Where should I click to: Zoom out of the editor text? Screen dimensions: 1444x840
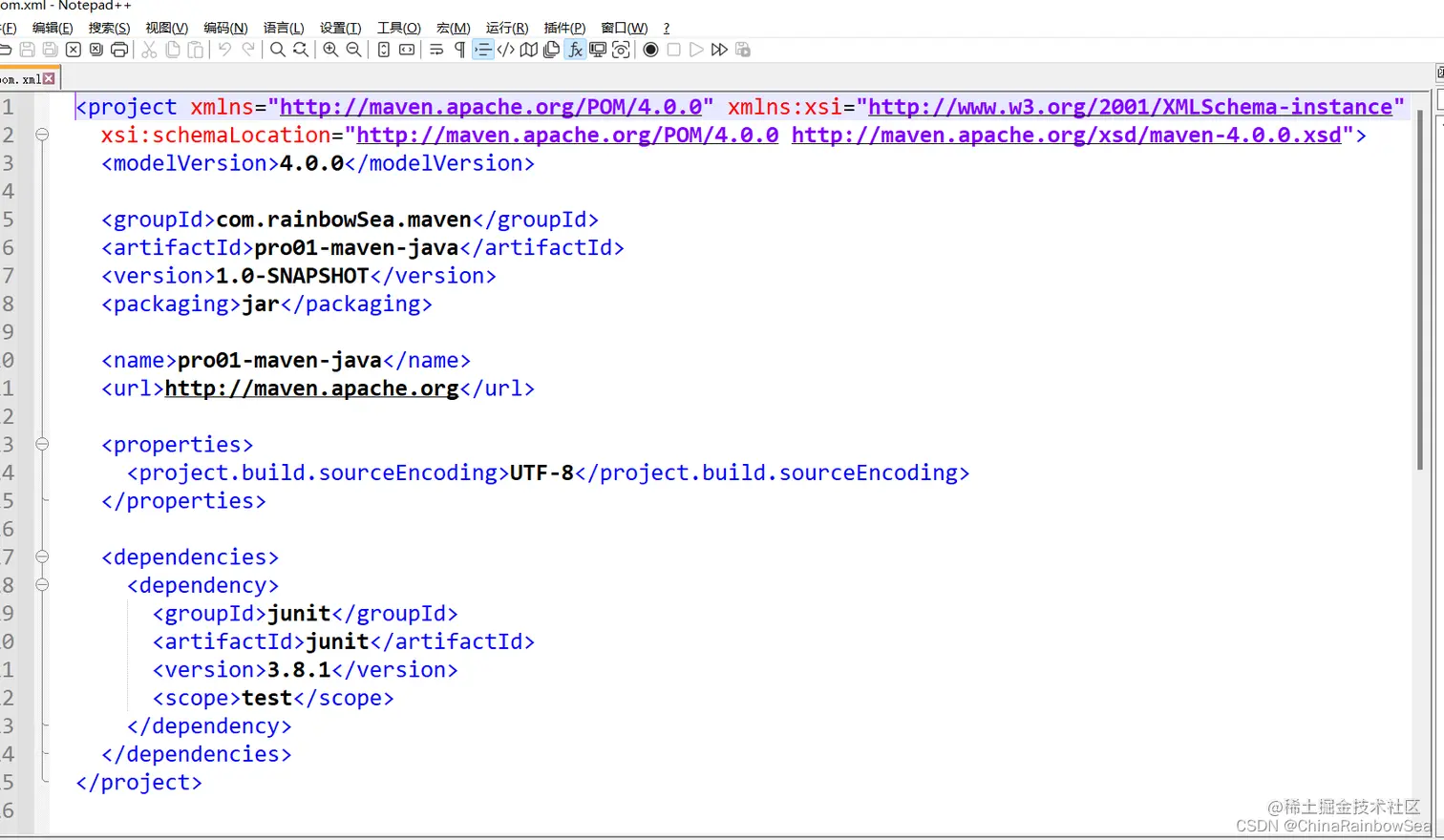(353, 50)
